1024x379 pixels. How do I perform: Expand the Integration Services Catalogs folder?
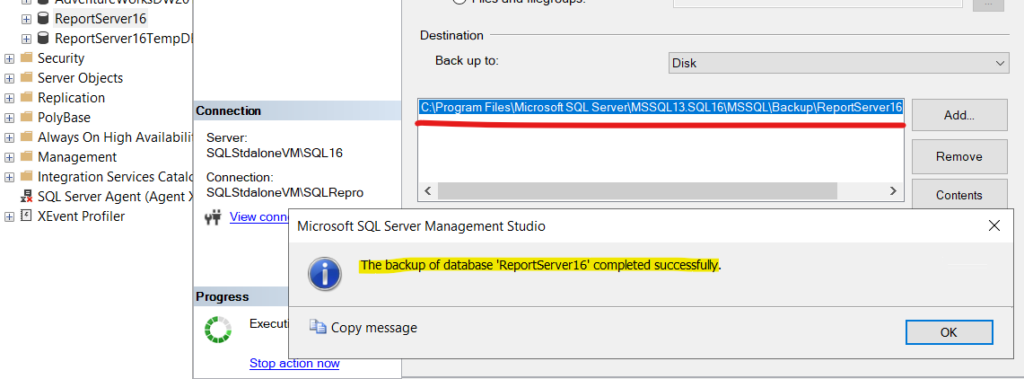click(x=9, y=177)
